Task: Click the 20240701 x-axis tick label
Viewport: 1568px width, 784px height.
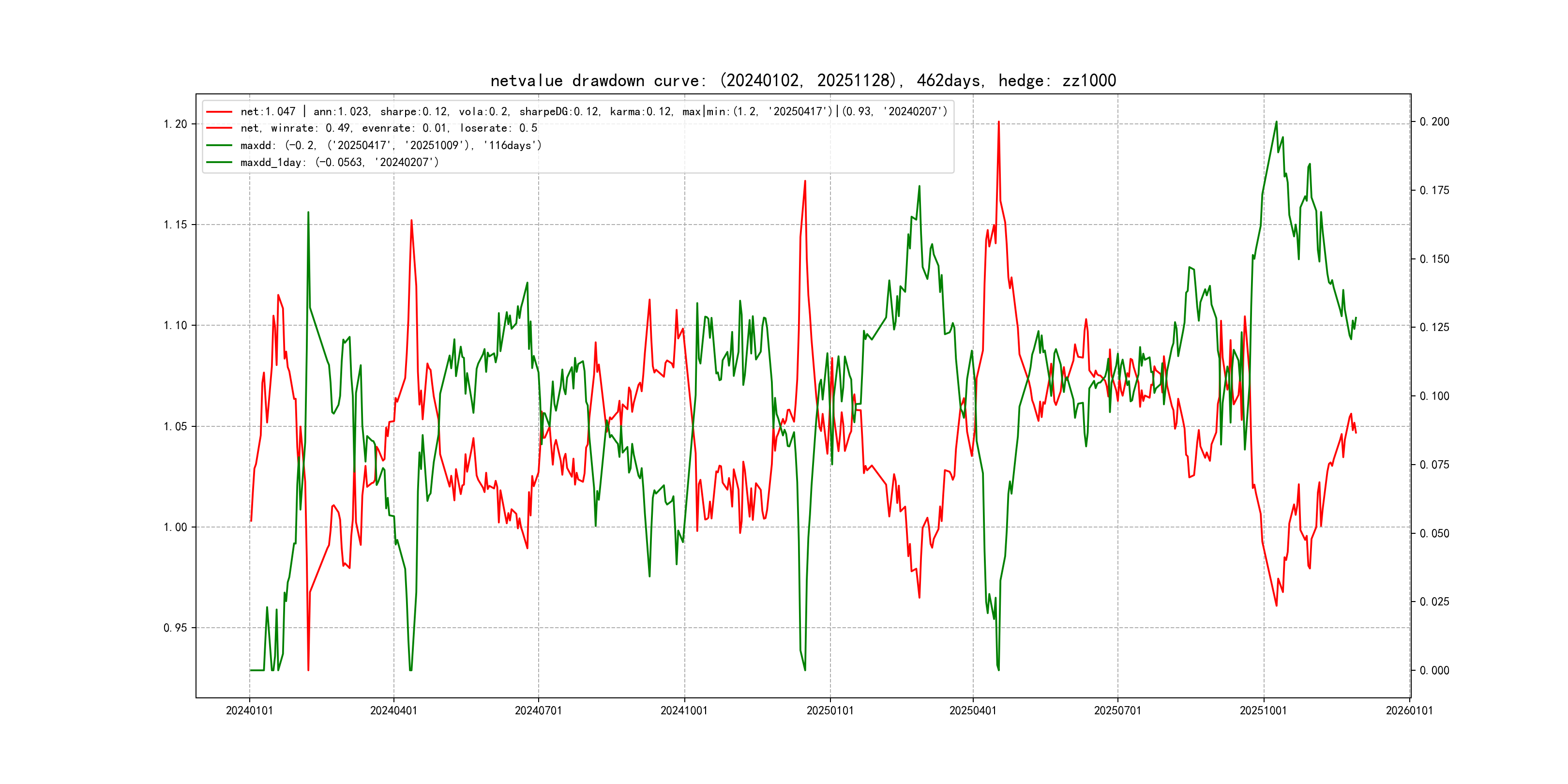Action: click(538, 710)
